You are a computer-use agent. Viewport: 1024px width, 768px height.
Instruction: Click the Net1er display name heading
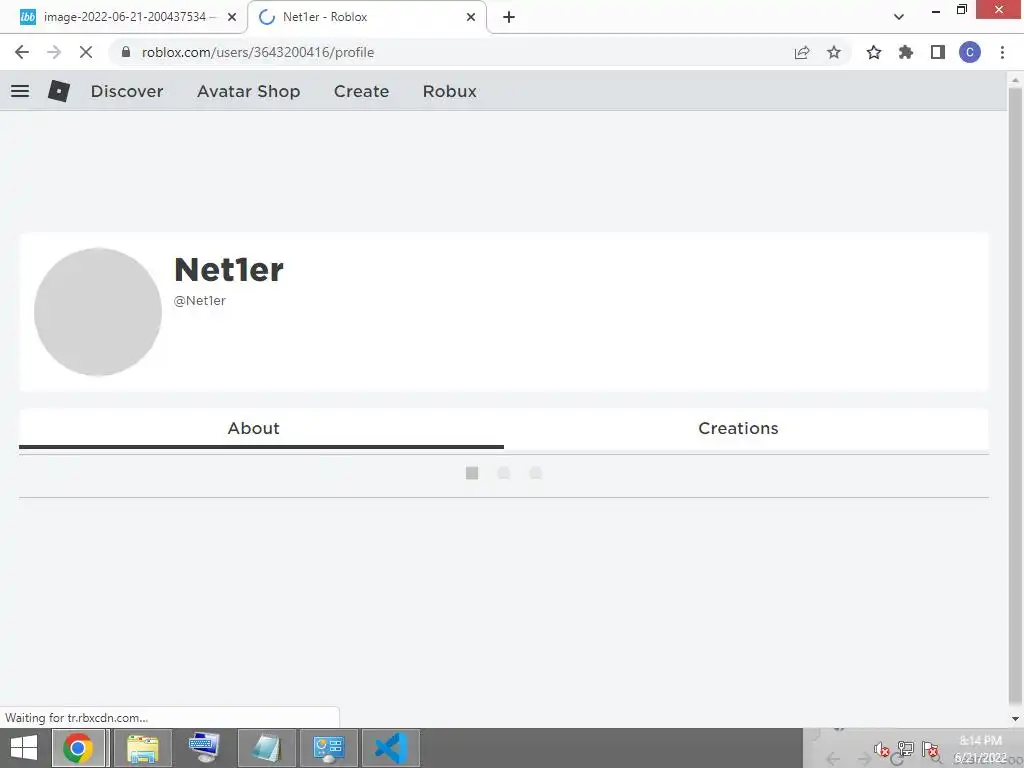point(229,270)
